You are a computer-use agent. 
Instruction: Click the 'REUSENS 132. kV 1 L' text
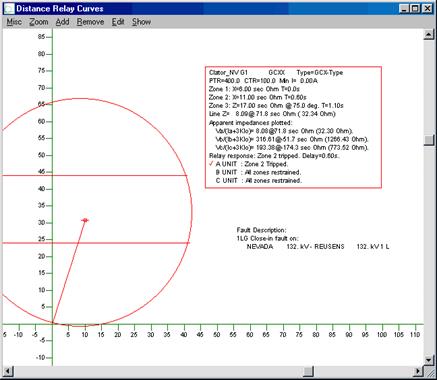352,247
